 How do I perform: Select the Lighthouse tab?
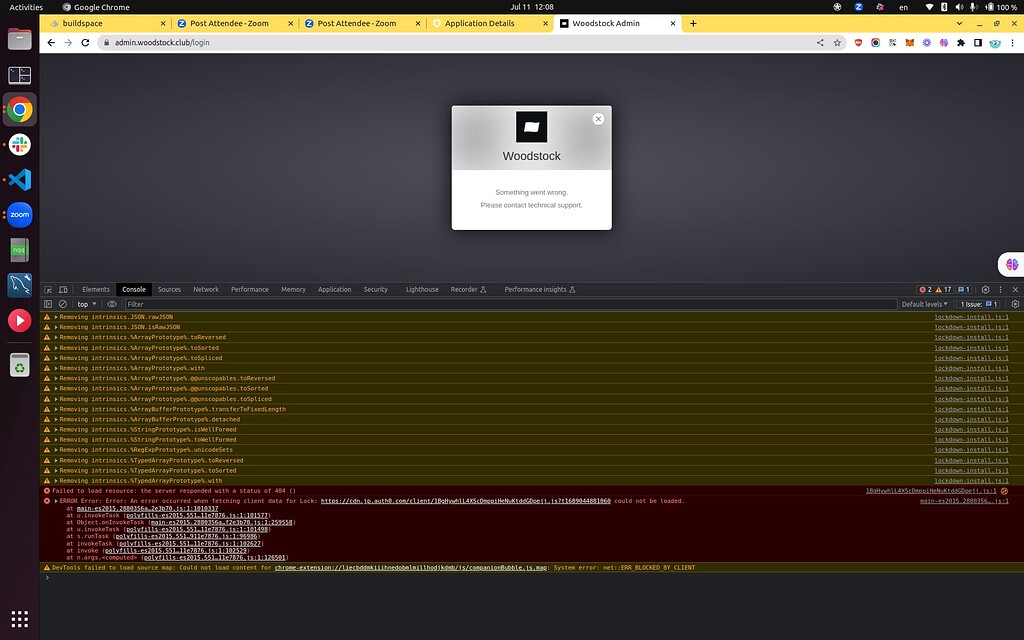coord(422,289)
